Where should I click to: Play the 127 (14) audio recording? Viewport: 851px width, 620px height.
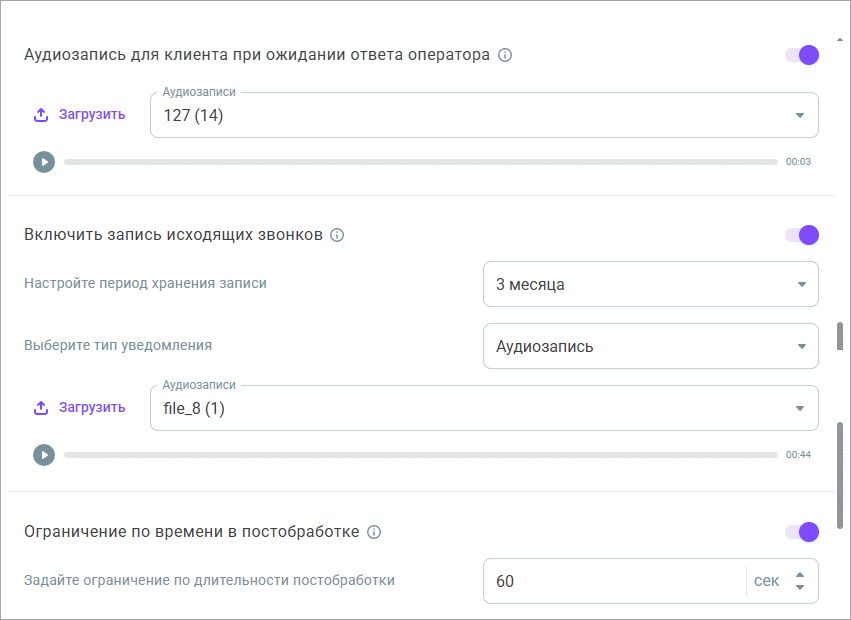click(43, 162)
